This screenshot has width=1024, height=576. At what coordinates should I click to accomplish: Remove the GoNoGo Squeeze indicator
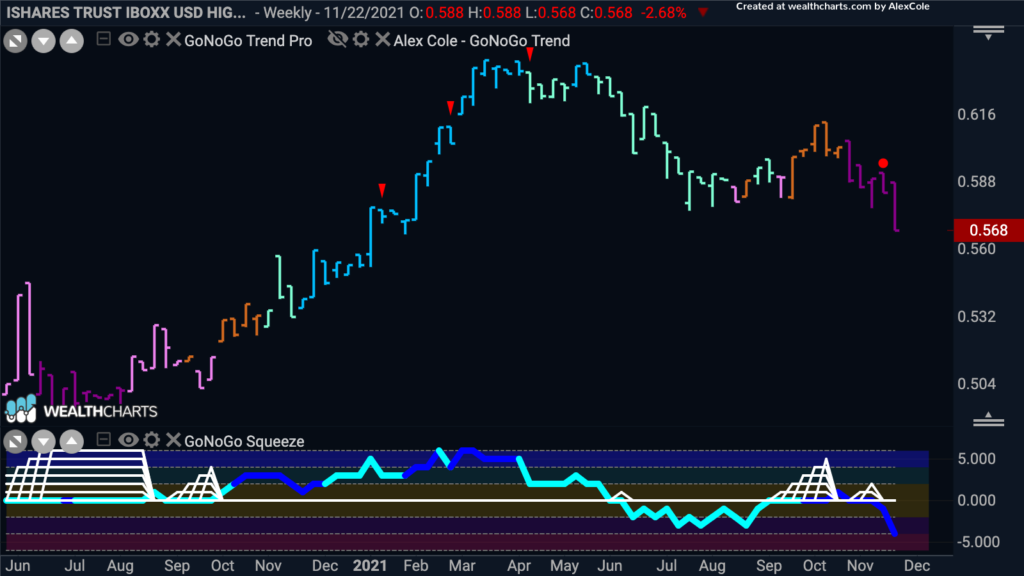(173, 440)
